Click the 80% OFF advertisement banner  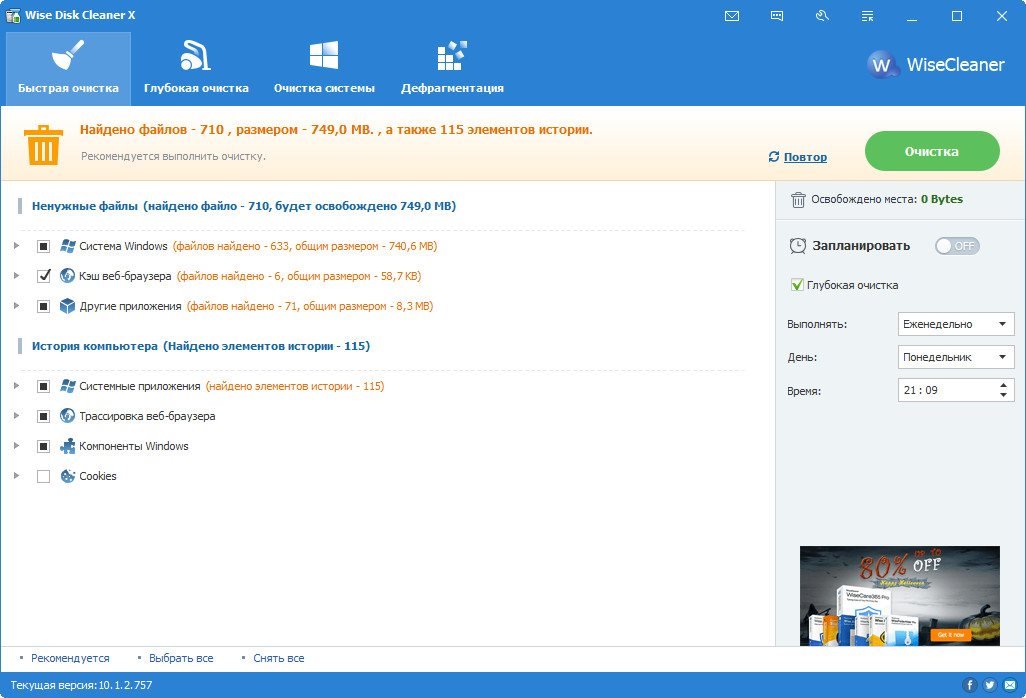tap(899, 595)
